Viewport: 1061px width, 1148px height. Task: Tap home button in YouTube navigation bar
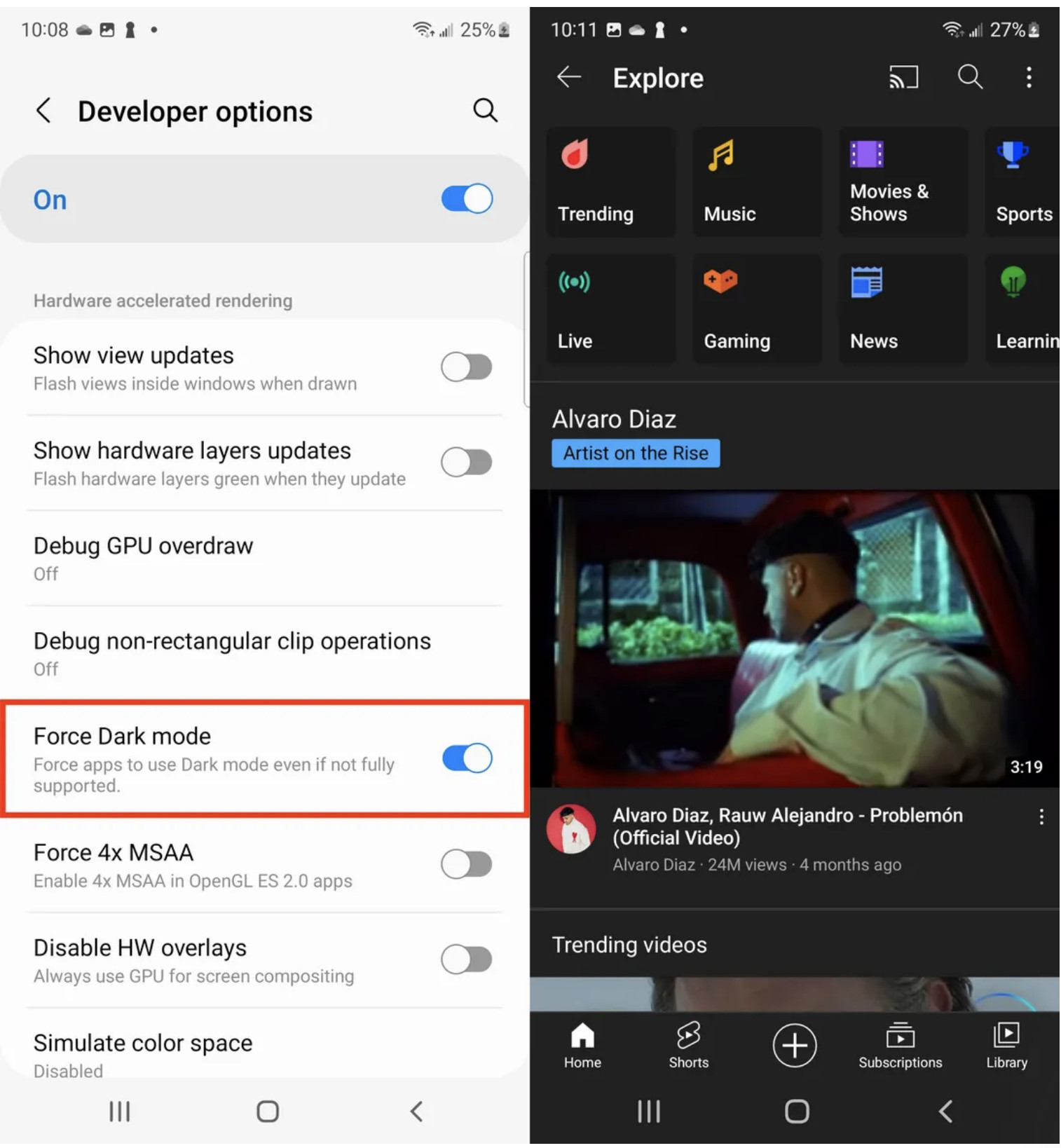coord(797,1112)
